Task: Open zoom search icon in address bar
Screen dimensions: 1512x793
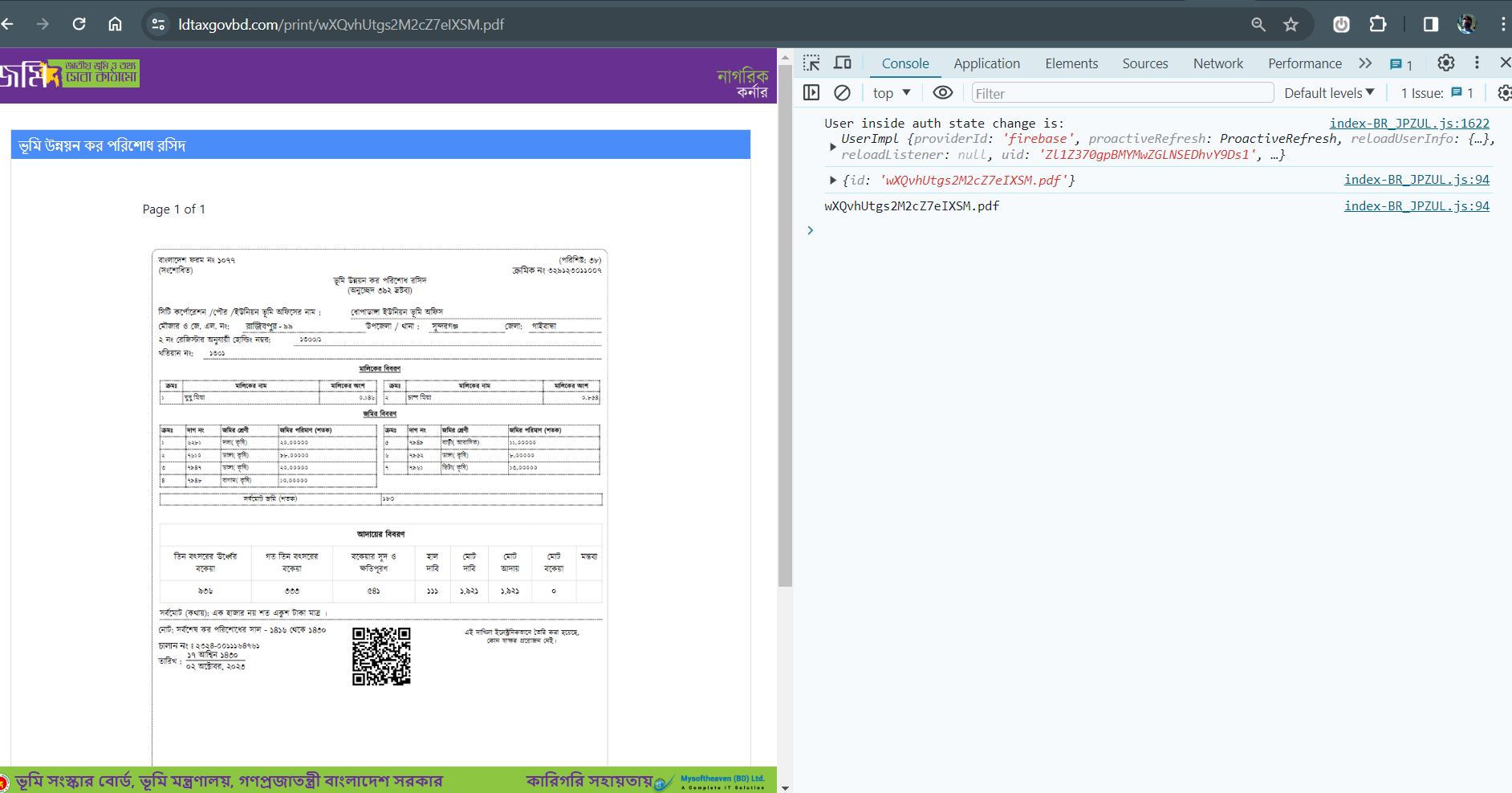Action: pos(1258,24)
